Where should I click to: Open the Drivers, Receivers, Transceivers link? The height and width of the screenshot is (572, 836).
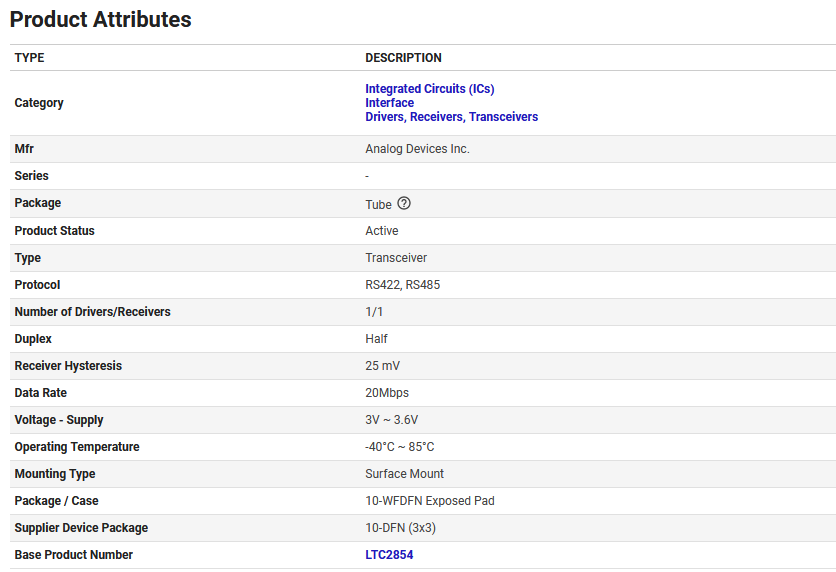451,117
